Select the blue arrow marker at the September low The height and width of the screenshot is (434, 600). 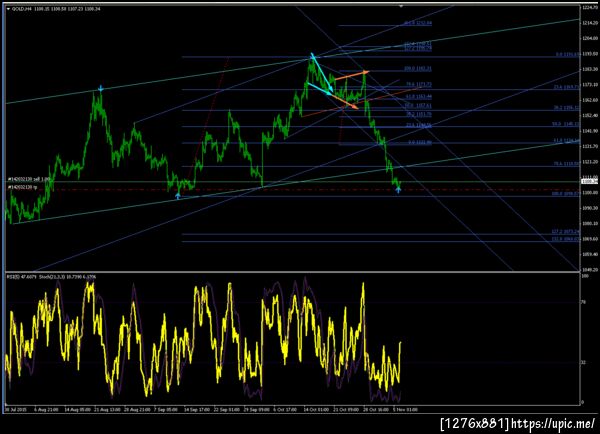[178, 196]
